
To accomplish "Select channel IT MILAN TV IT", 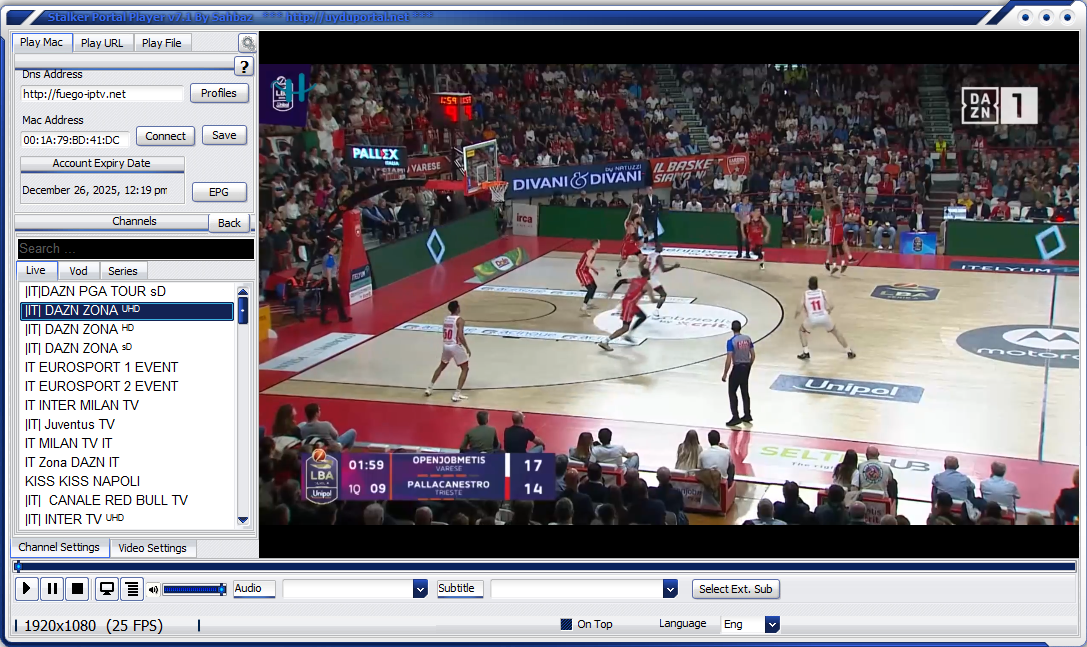I will click(128, 443).
